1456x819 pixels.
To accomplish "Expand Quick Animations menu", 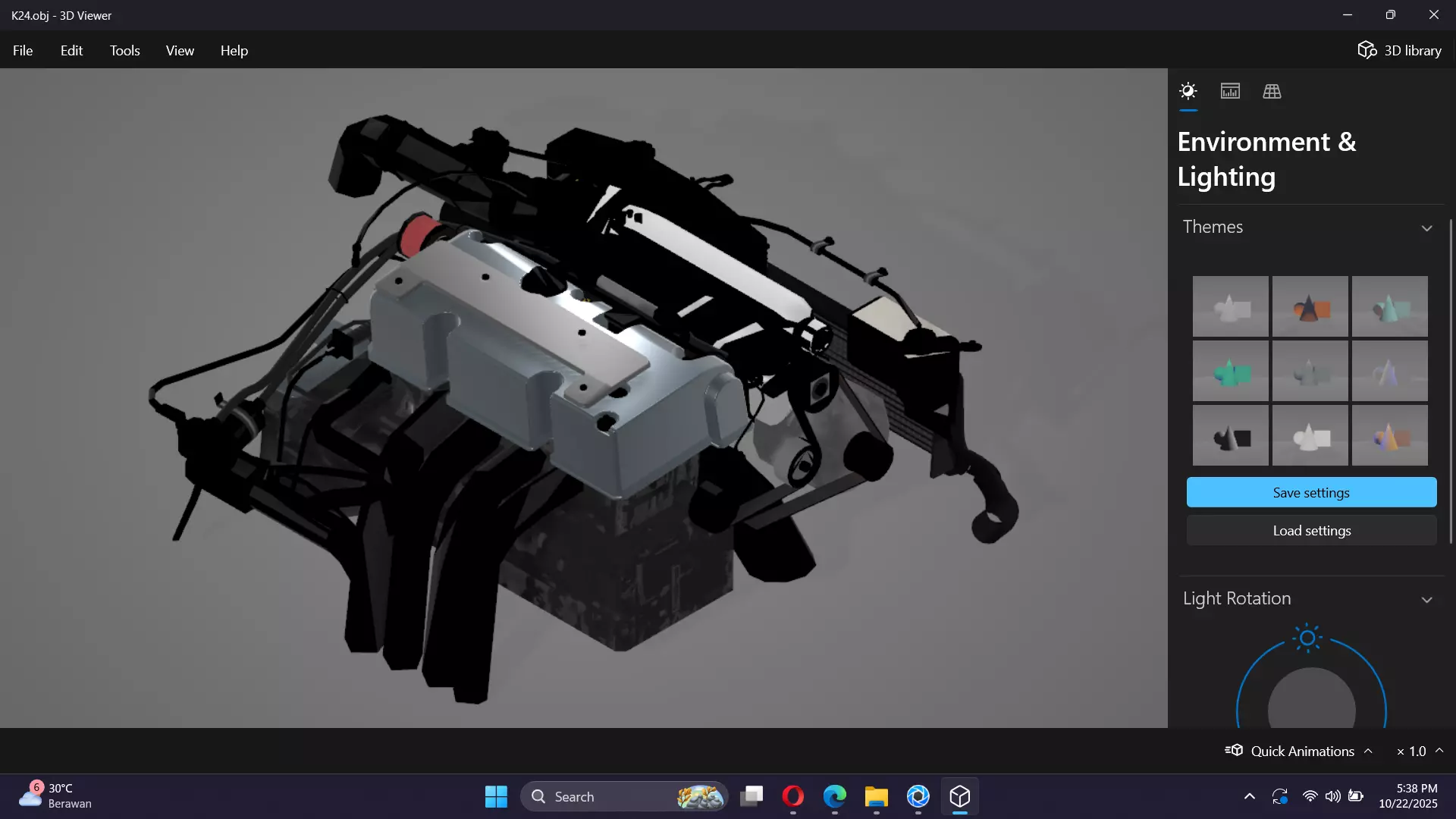I will (x=1299, y=751).
